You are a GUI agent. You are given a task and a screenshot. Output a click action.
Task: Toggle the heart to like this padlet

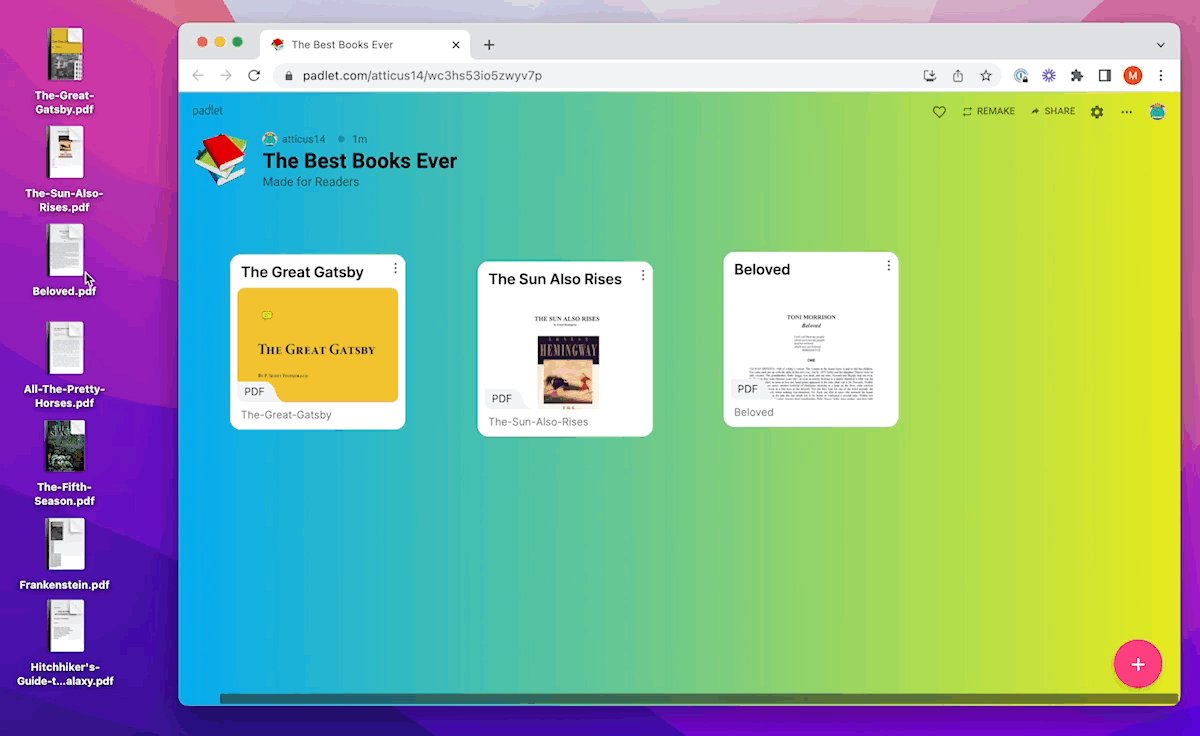(x=939, y=111)
